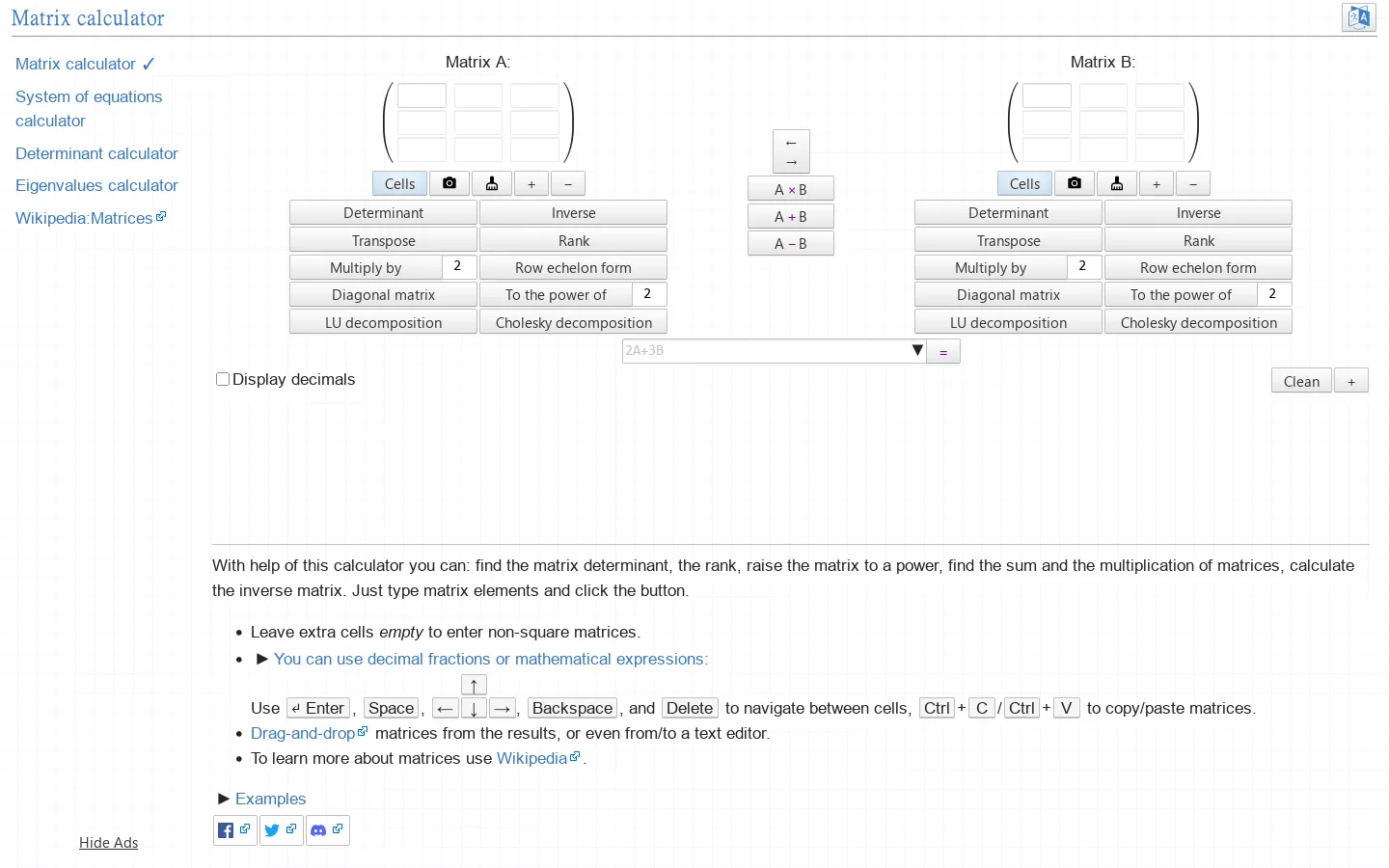Viewport: 1389px width, 868px height.
Task: Toggle the Cells button of Matrix B
Action: tap(1024, 183)
